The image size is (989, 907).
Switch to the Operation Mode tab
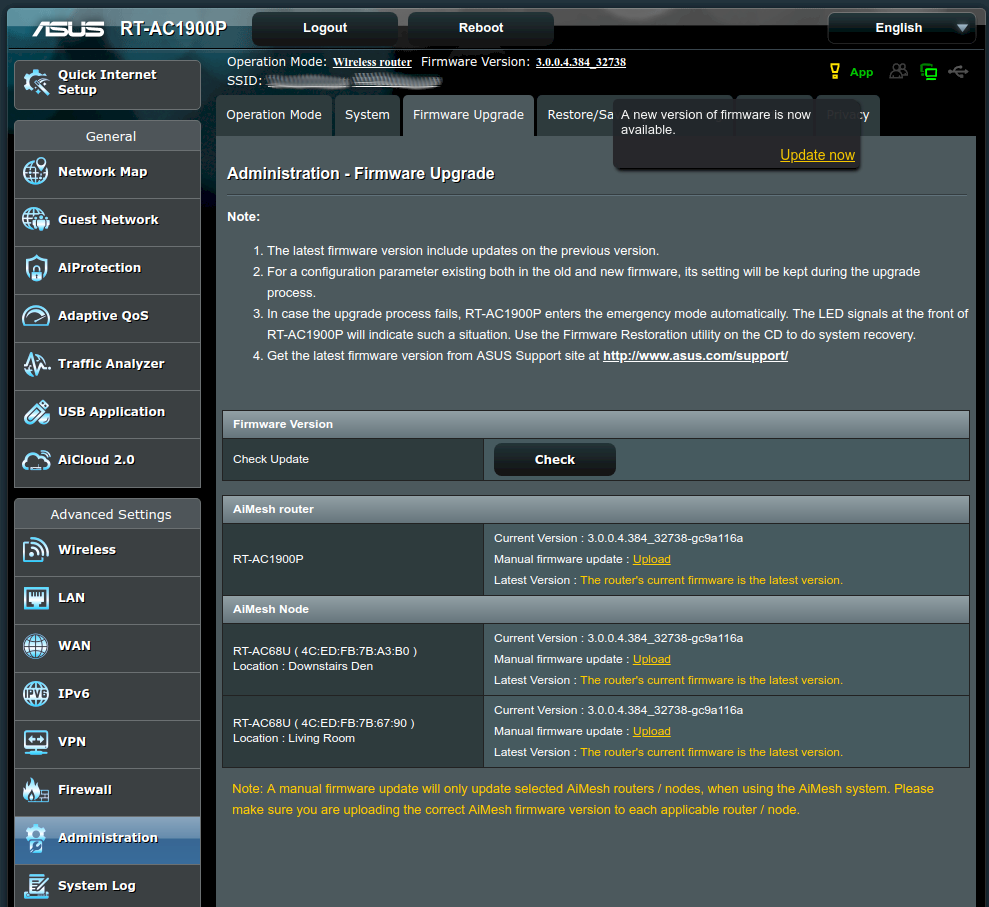click(274, 115)
